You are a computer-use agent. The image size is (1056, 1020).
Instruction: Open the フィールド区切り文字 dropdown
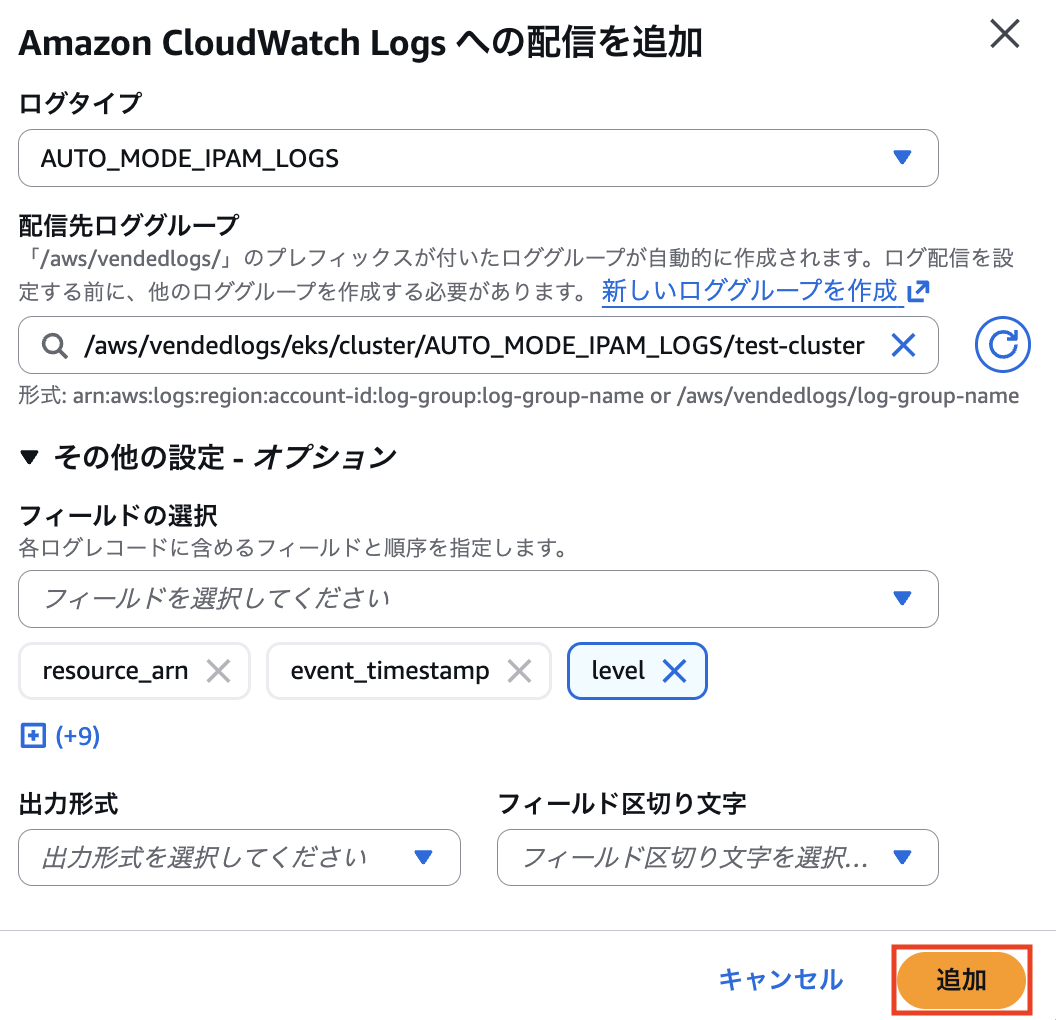[717, 857]
